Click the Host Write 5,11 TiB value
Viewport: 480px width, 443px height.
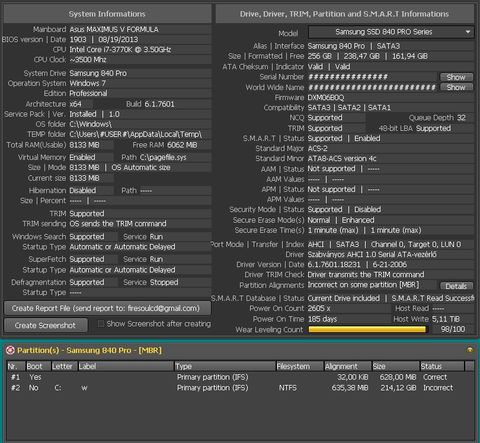click(446, 319)
